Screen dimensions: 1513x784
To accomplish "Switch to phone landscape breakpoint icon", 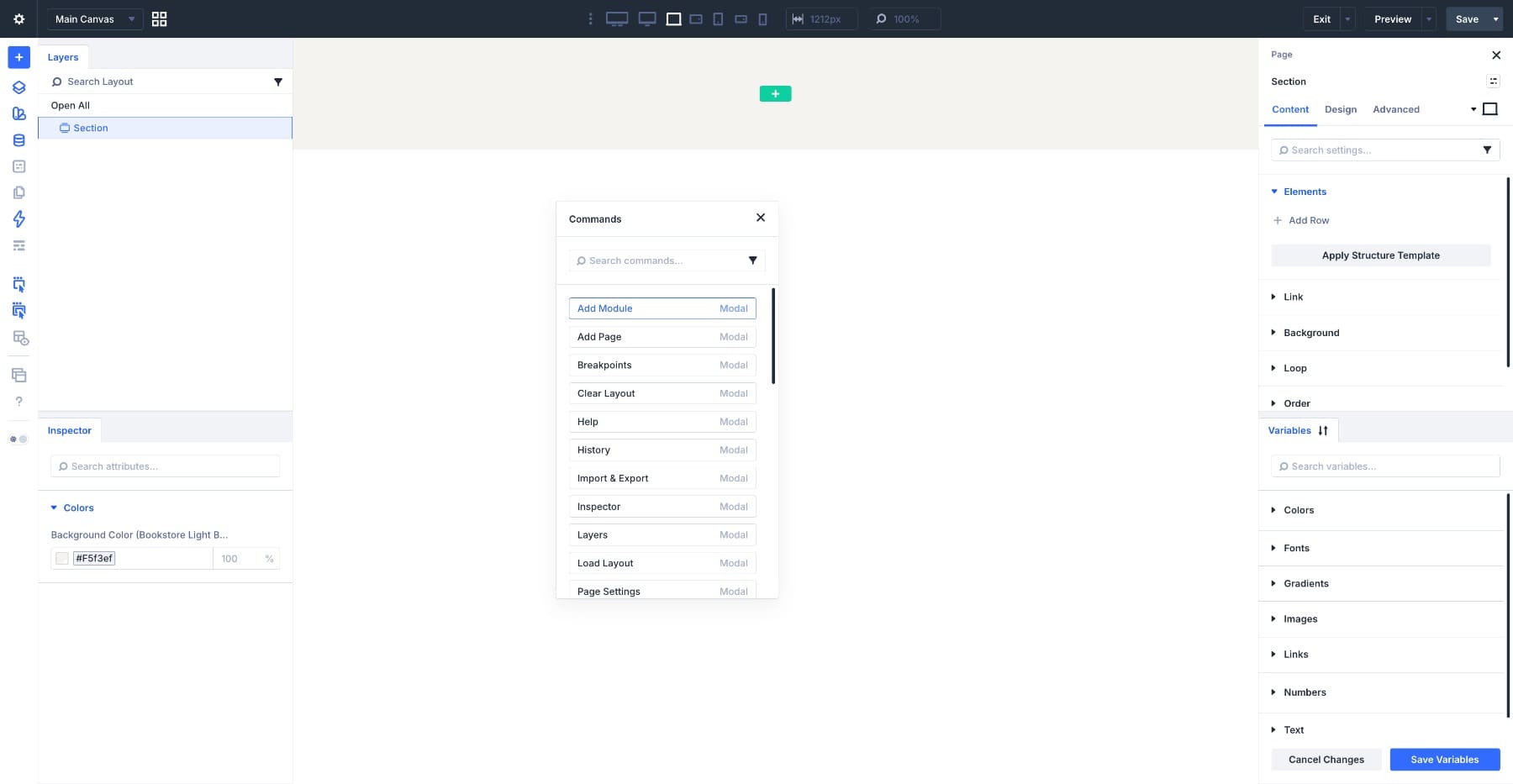I will [x=741, y=18].
